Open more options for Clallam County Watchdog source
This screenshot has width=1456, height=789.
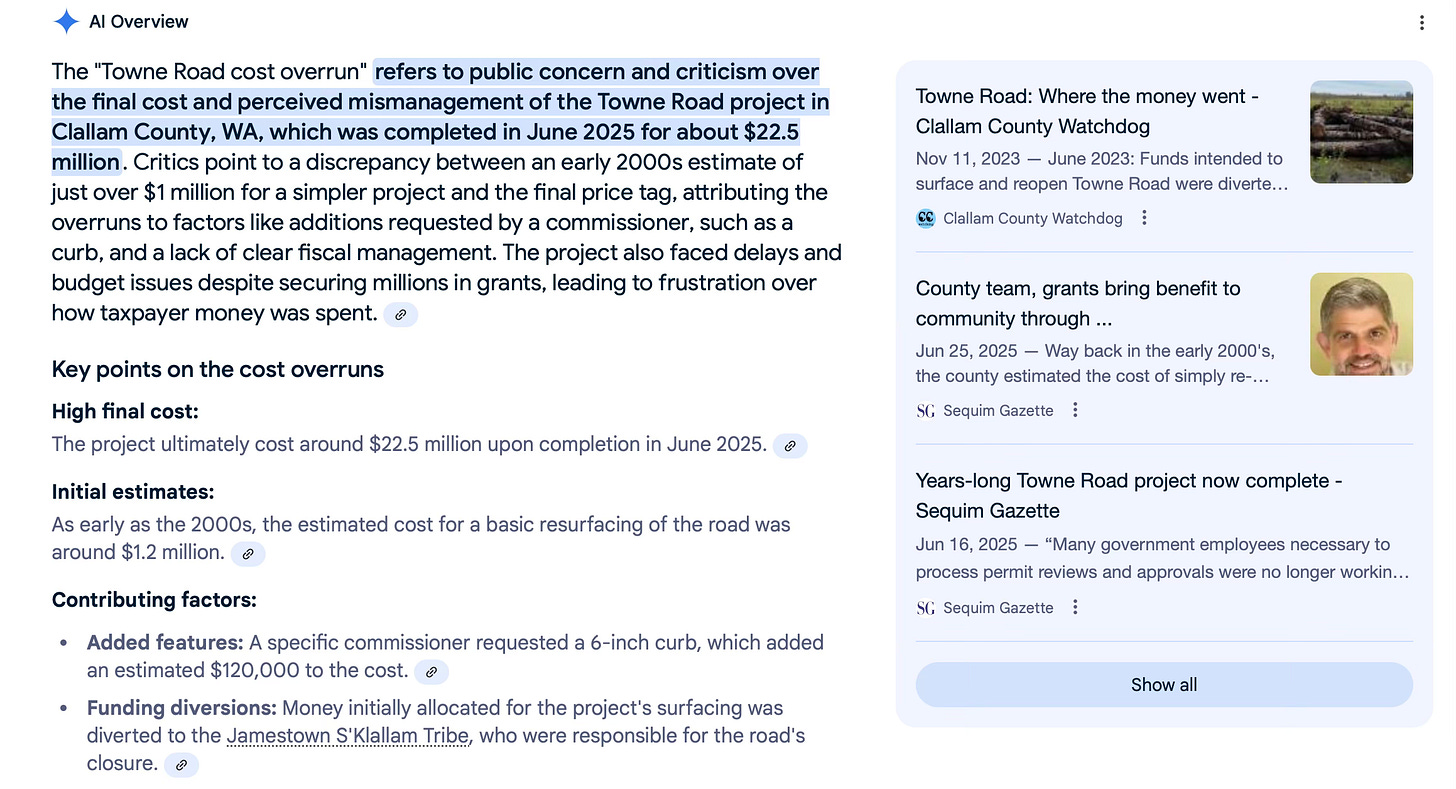pyautogui.click(x=1145, y=218)
